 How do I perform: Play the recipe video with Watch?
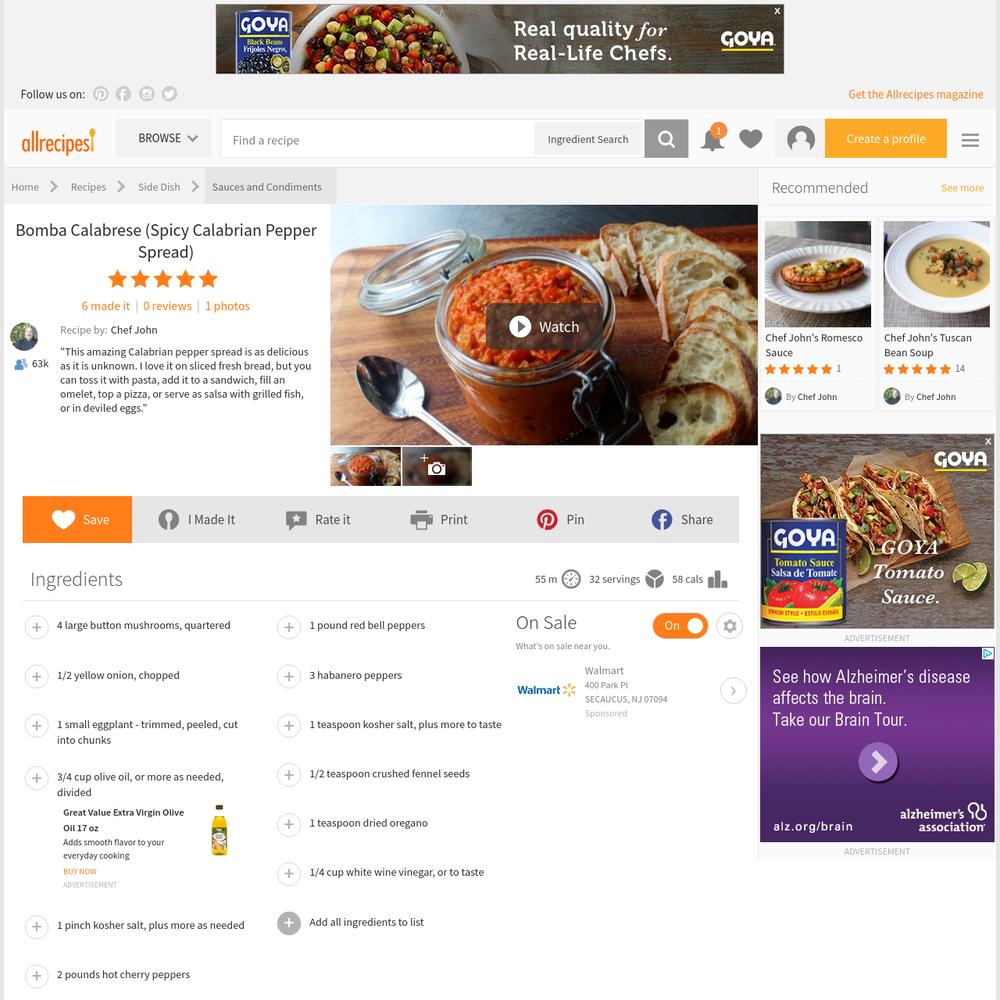pyautogui.click(x=544, y=327)
